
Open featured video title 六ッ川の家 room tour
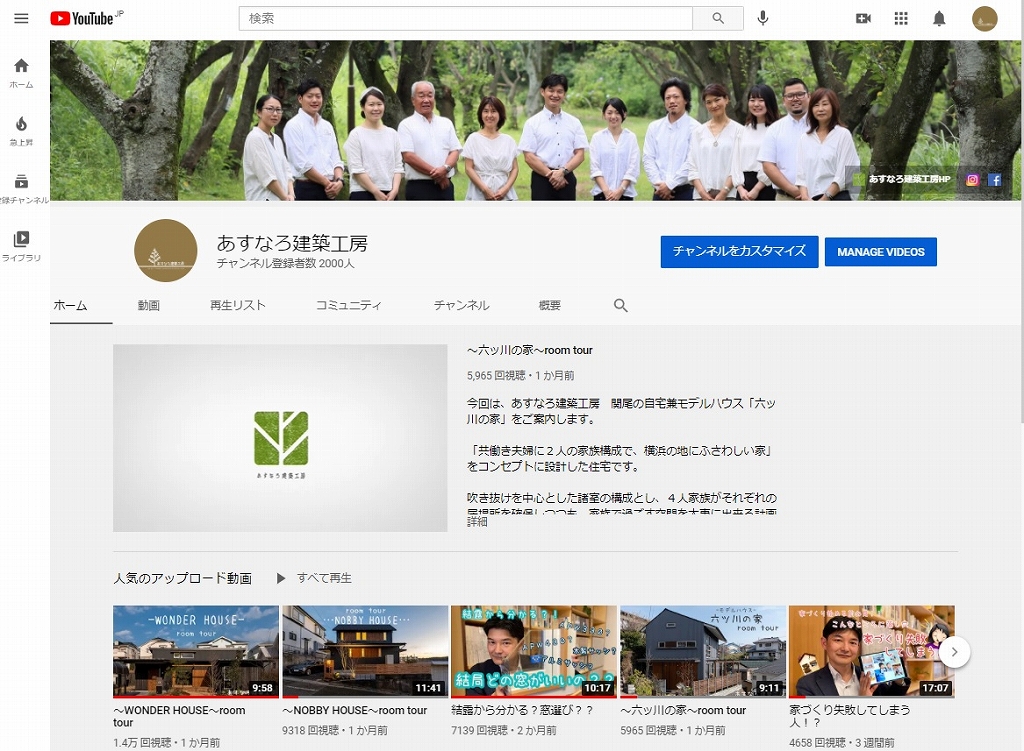(x=530, y=350)
